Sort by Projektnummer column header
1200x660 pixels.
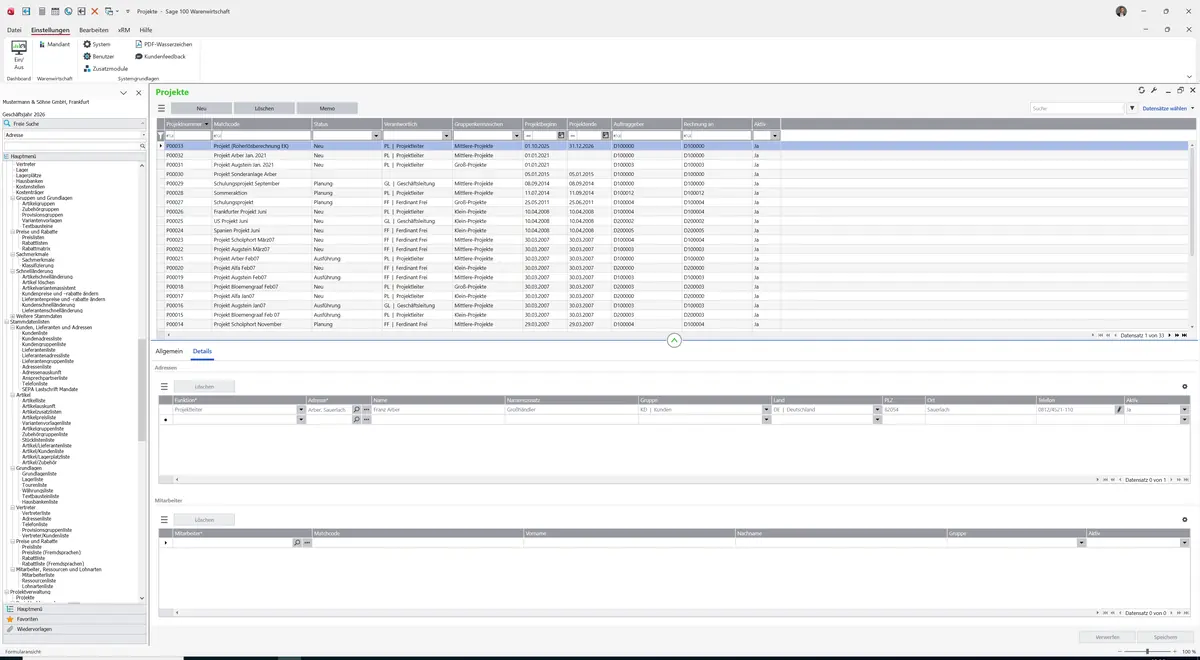pyautogui.click(x=186, y=124)
